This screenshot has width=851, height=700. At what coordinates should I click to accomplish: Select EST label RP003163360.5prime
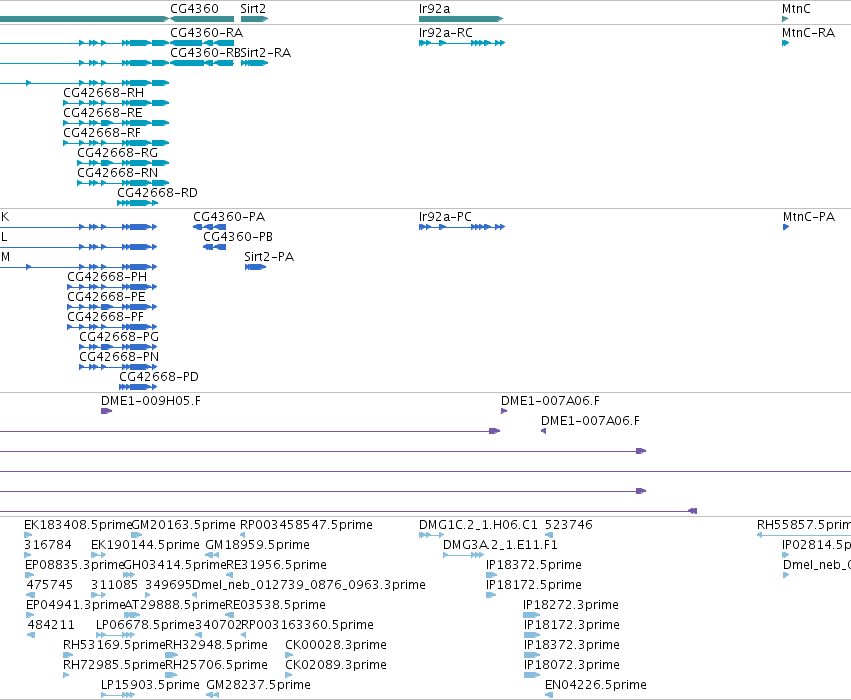307,625
